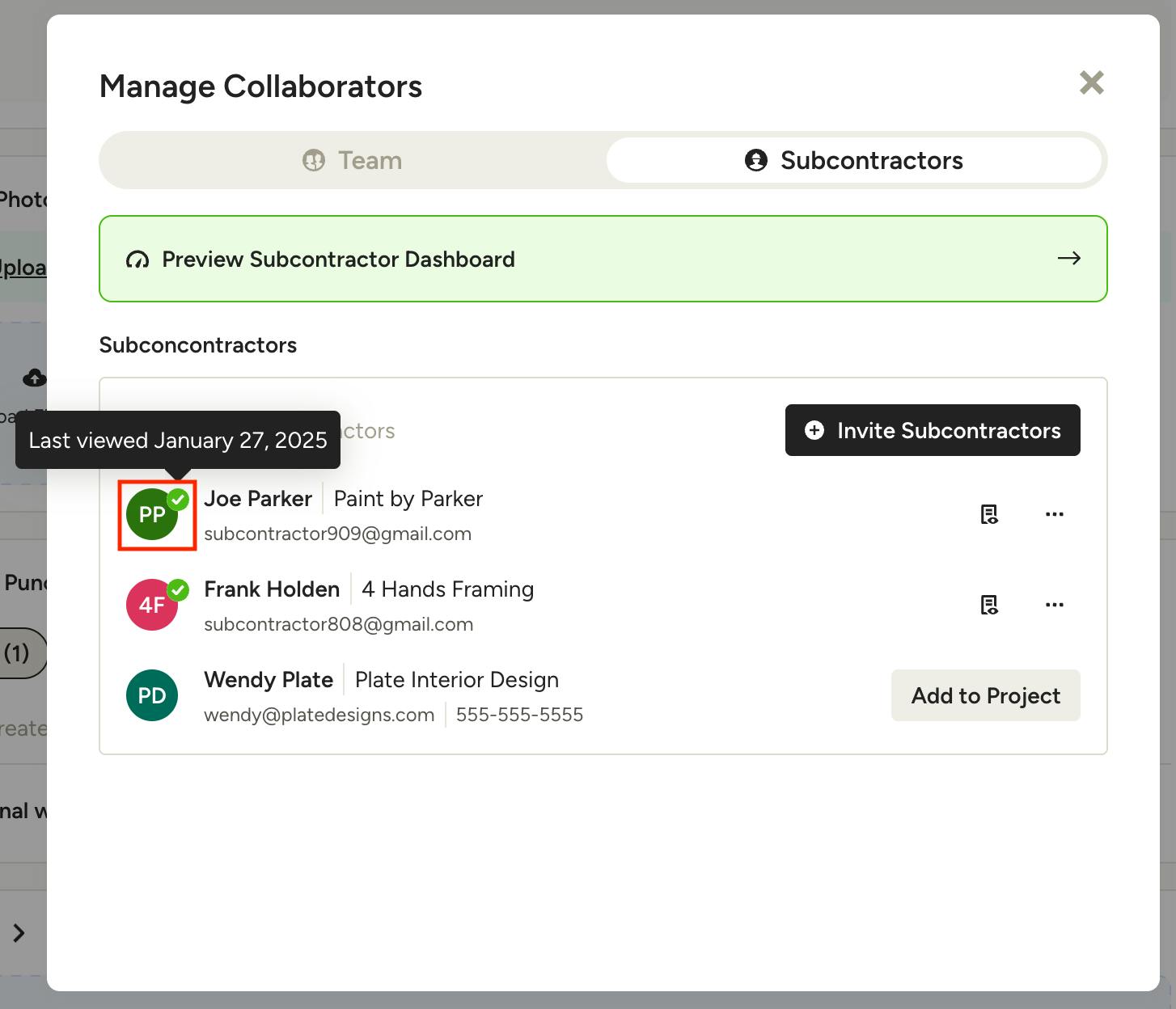Open more options menu for Frank Holden
This screenshot has width=1176, height=1009.
1054,605
